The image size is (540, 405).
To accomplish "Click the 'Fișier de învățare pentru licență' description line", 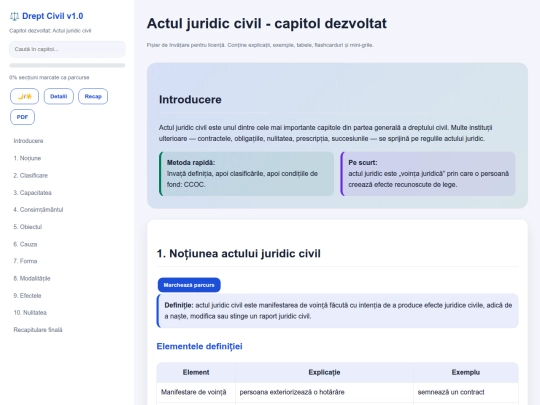I will 260,45.
